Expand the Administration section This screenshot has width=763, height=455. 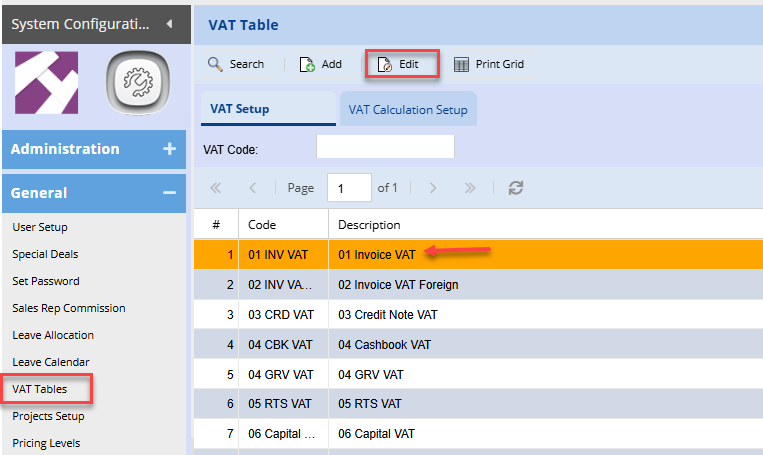click(x=169, y=149)
